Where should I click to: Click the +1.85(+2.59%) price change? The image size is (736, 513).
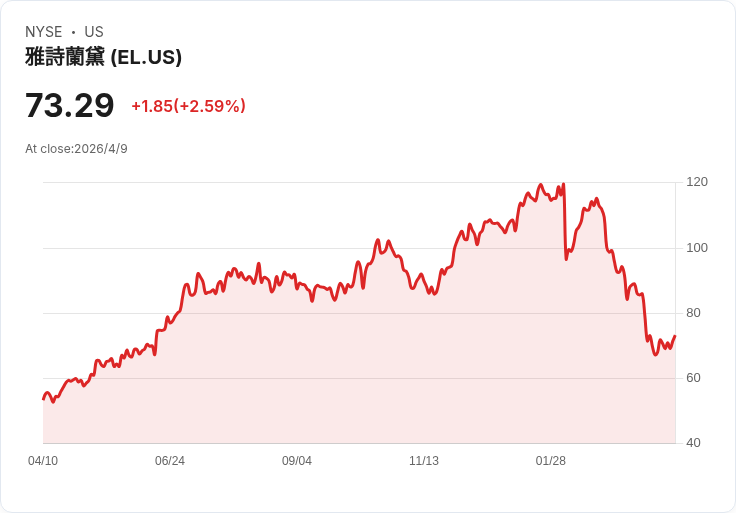pos(188,106)
